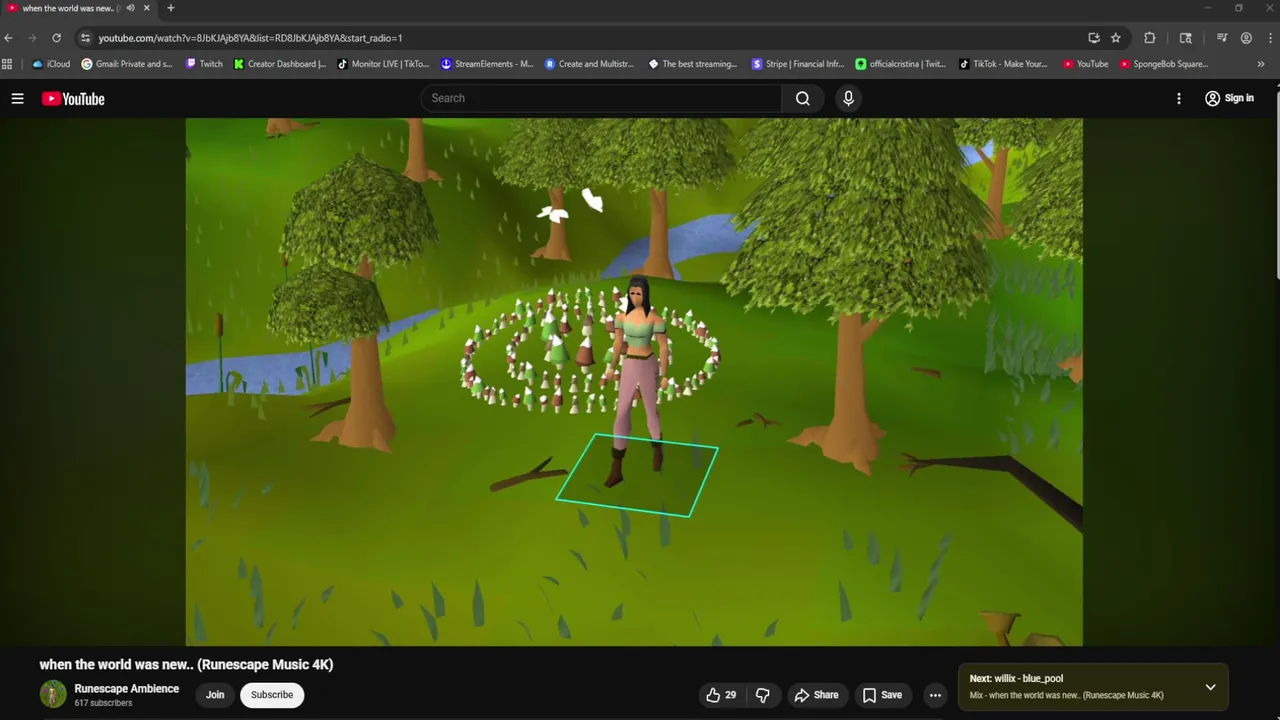Bookmark this page with star icon

click(x=1116, y=38)
